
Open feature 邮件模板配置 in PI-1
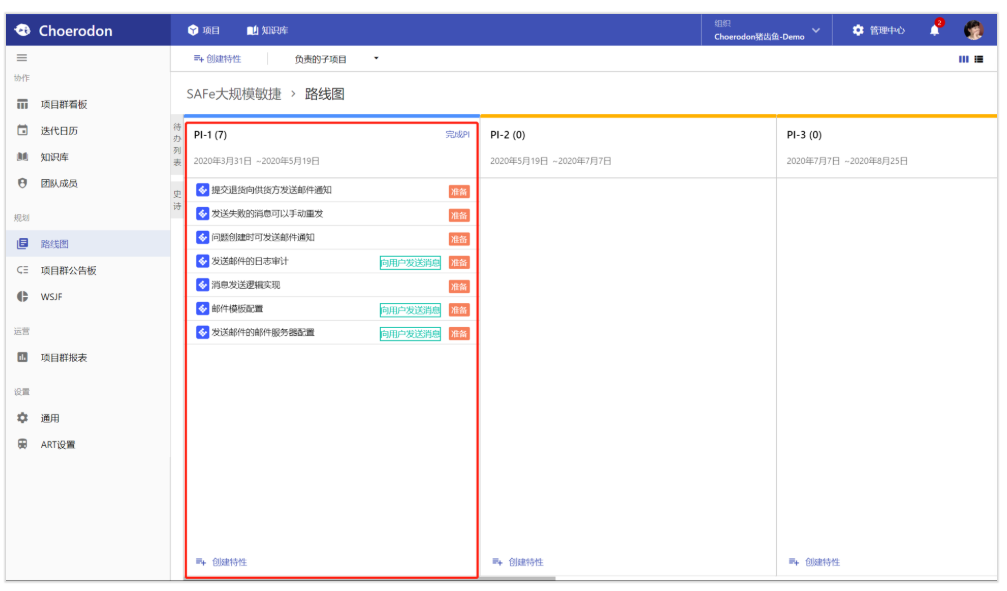click(x=237, y=309)
